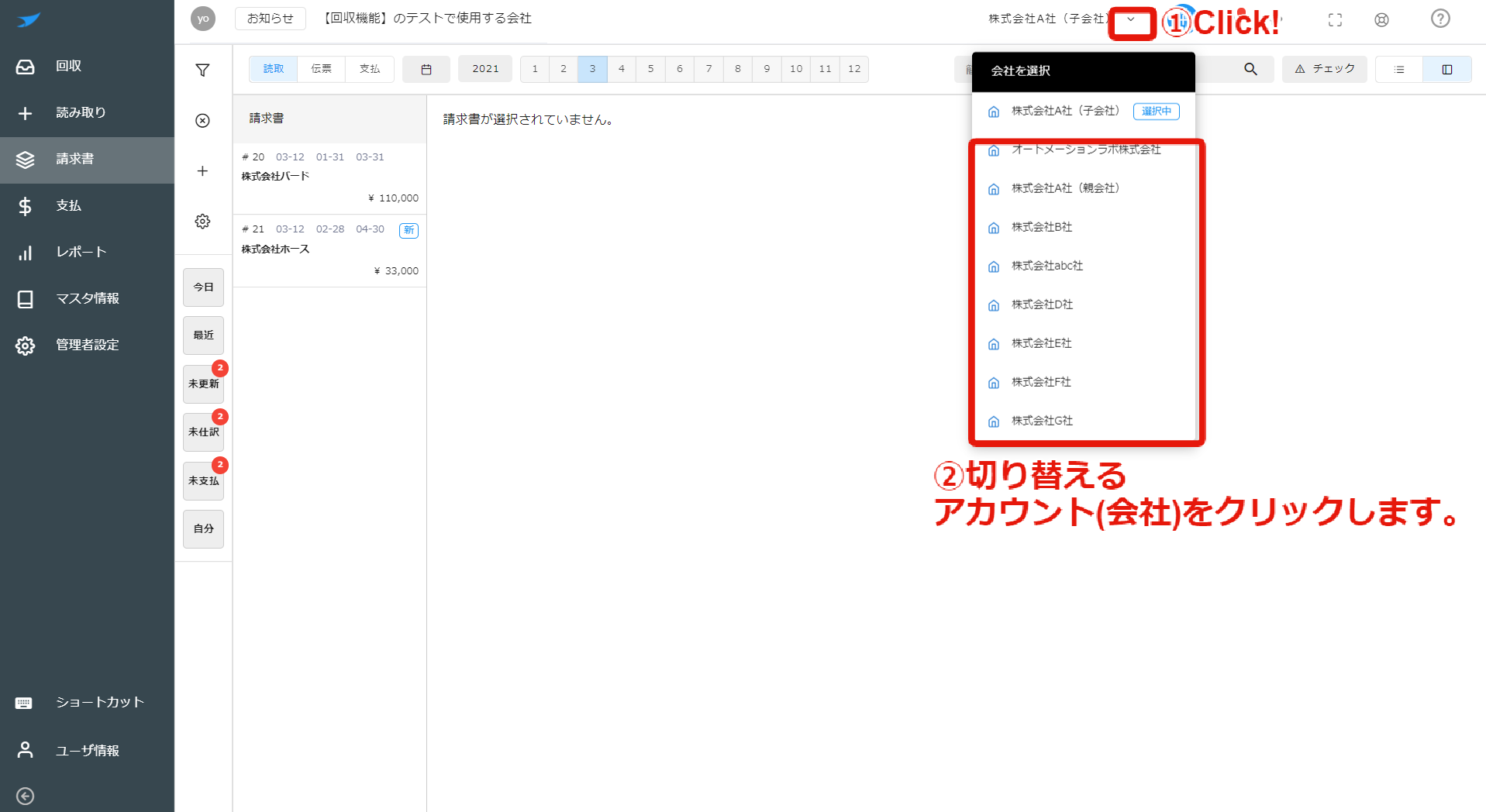
Task: Open the support lifebuoy icon
Action: click(1381, 20)
